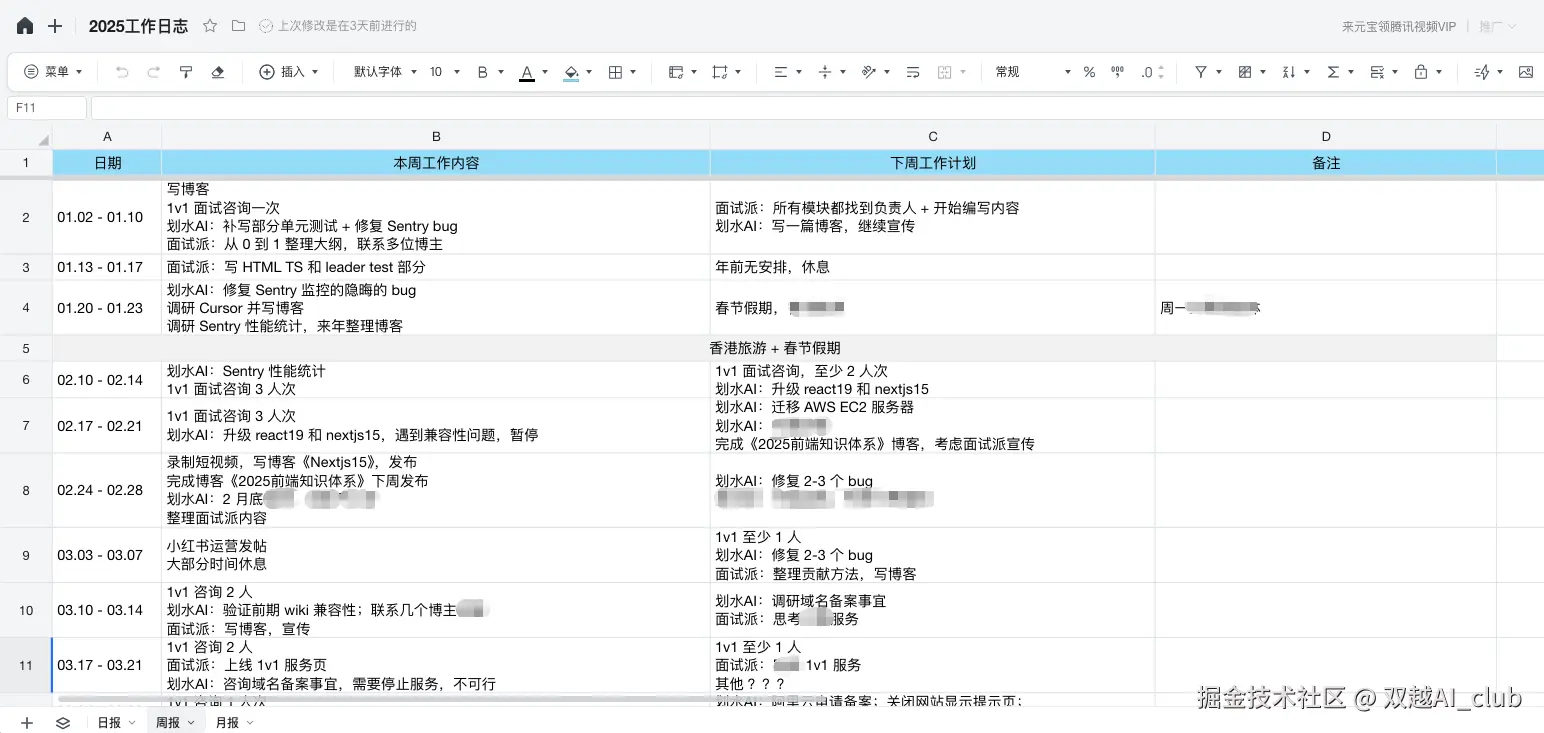
Task: Select row 5 header
Action: point(26,348)
